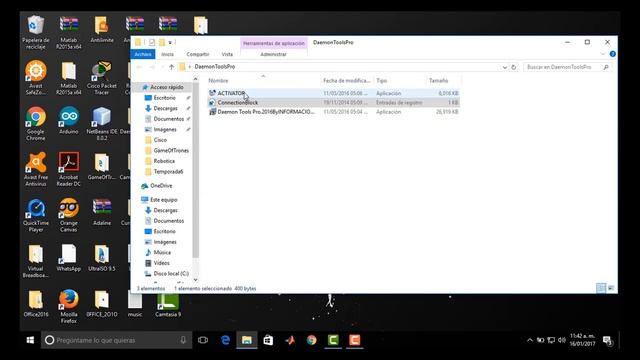Open the Cisco folder in navigation pane
Screen dimensions: 640x360
160,140
